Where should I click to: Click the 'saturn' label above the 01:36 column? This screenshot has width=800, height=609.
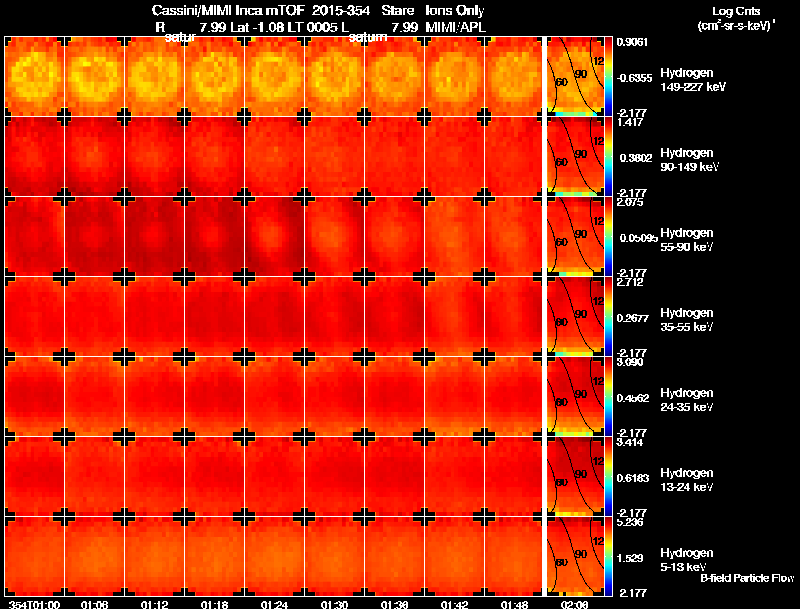(367, 37)
